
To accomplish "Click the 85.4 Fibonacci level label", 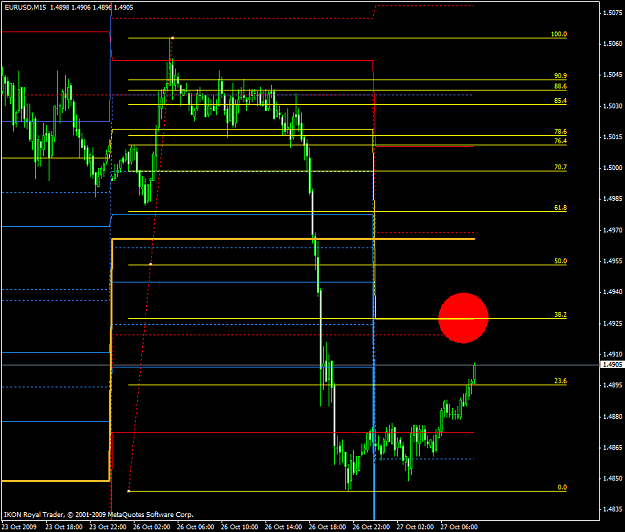I will [560, 100].
